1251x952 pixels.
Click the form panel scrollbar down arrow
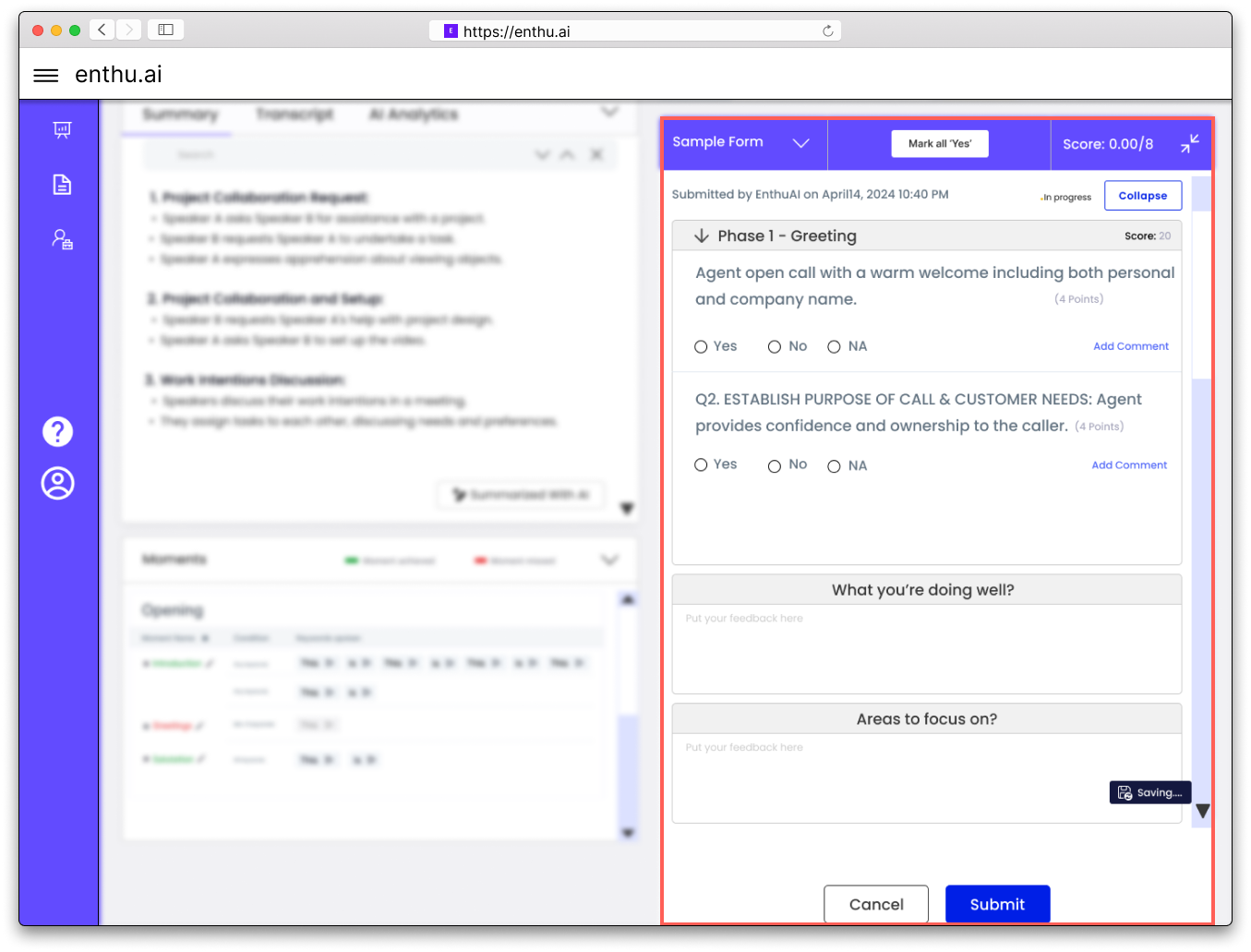coord(1202,811)
